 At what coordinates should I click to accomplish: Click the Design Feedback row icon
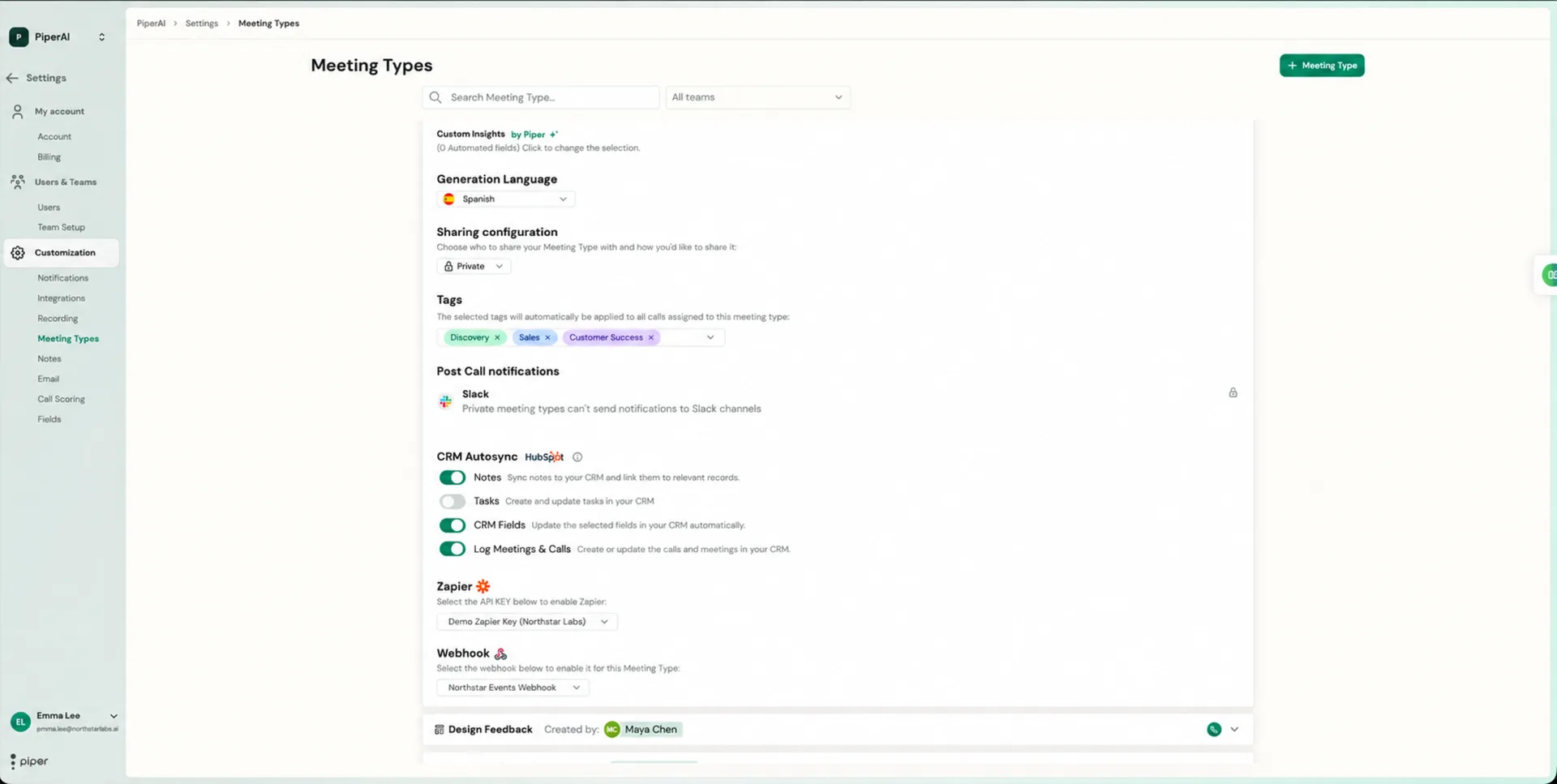pyautogui.click(x=439, y=730)
